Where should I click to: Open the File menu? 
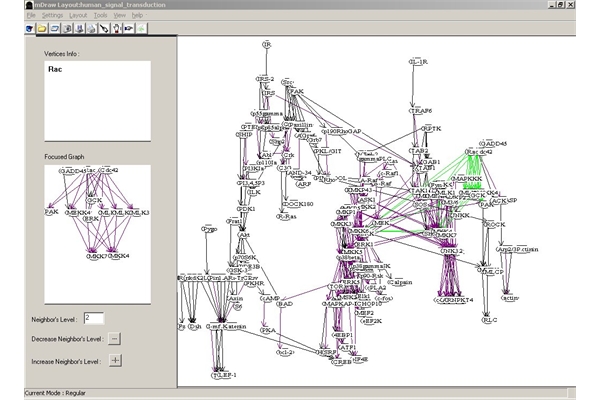(x=31, y=16)
